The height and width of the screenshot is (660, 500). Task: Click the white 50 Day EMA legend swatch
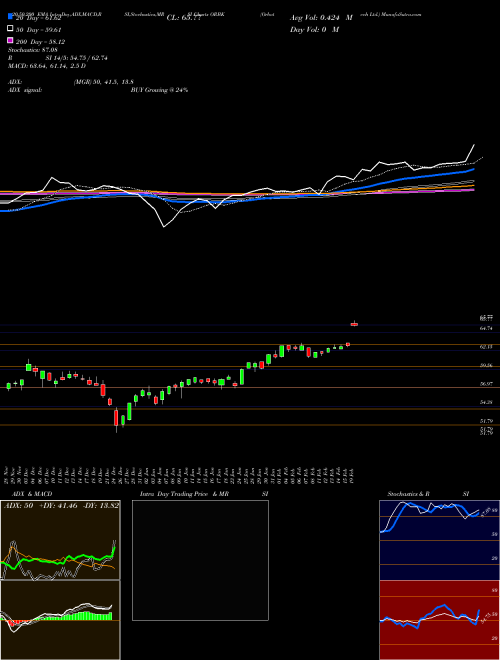[11, 29]
